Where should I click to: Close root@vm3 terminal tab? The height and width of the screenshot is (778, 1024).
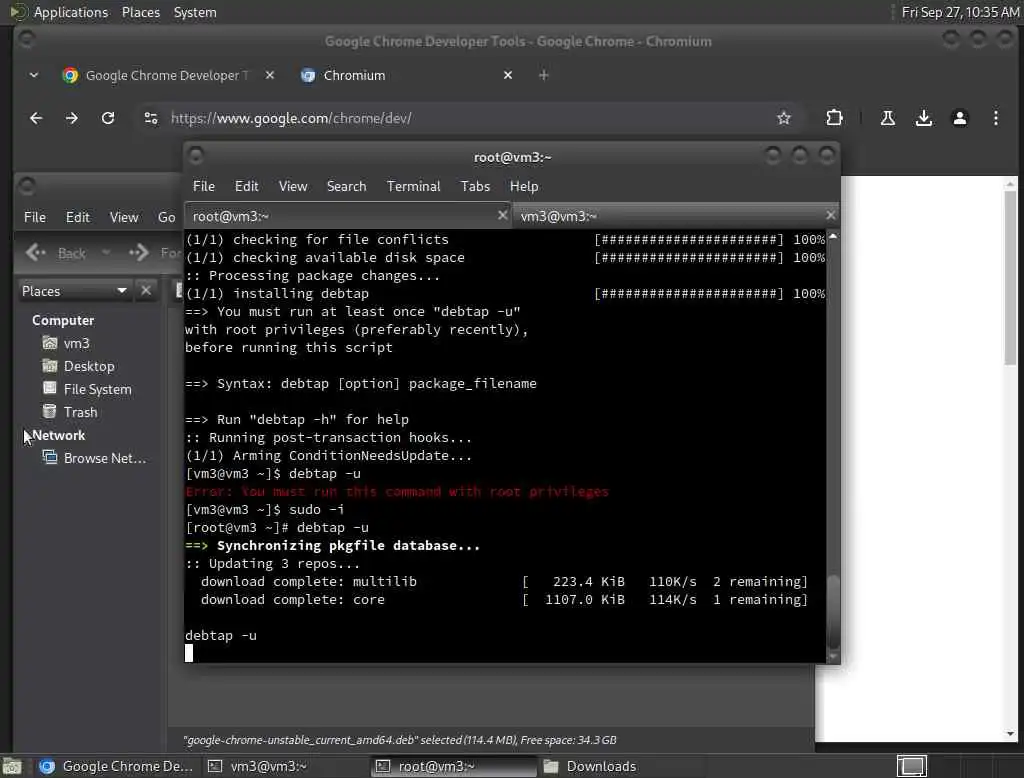click(502, 215)
